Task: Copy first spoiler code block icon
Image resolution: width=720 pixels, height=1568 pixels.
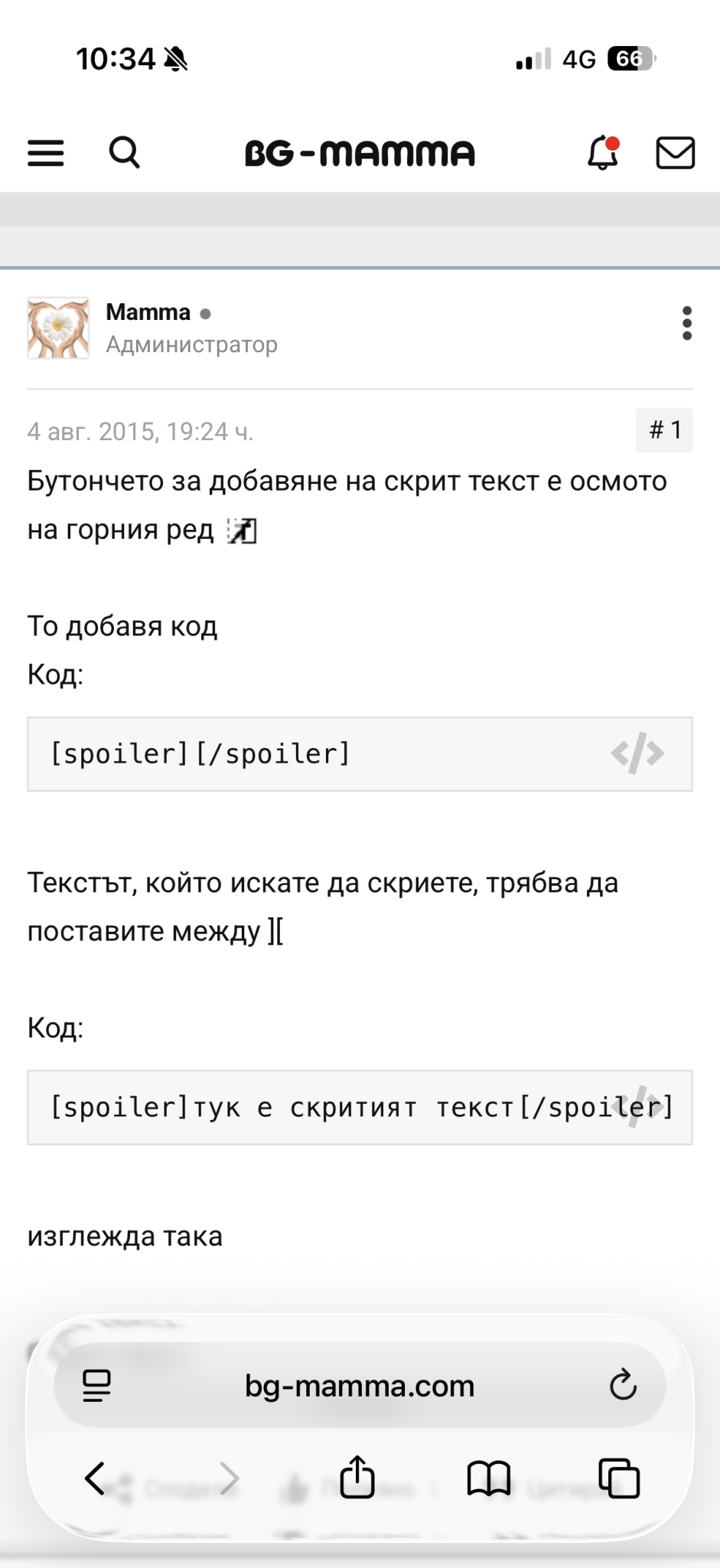Action: click(x=637, y=753)
